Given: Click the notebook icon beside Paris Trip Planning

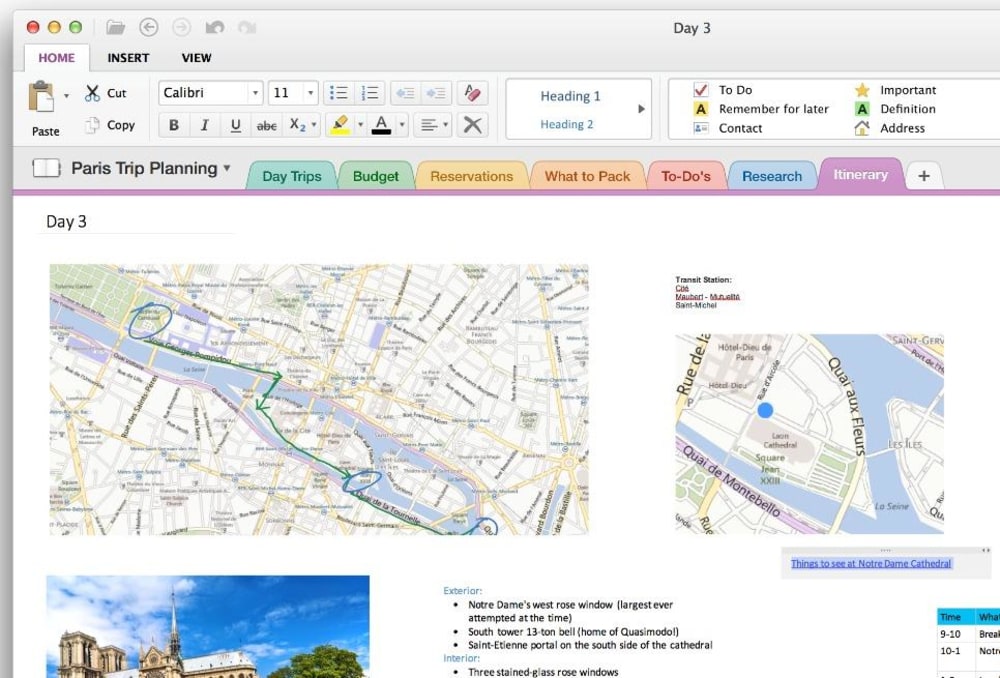Looking at the screenshot, I should (x=46, y=168).
